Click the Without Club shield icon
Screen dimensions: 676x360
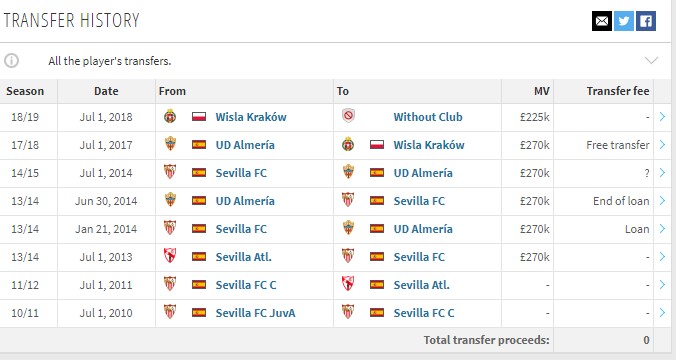(348, 116)
